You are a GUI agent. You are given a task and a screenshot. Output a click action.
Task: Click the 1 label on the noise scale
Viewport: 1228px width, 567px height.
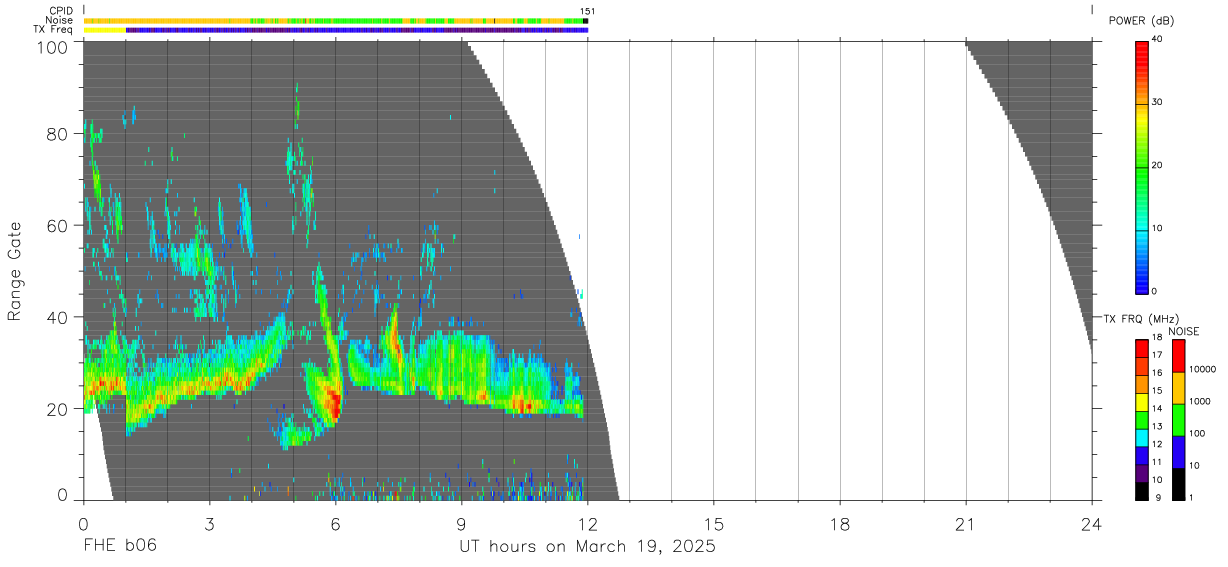(1190, 498)
